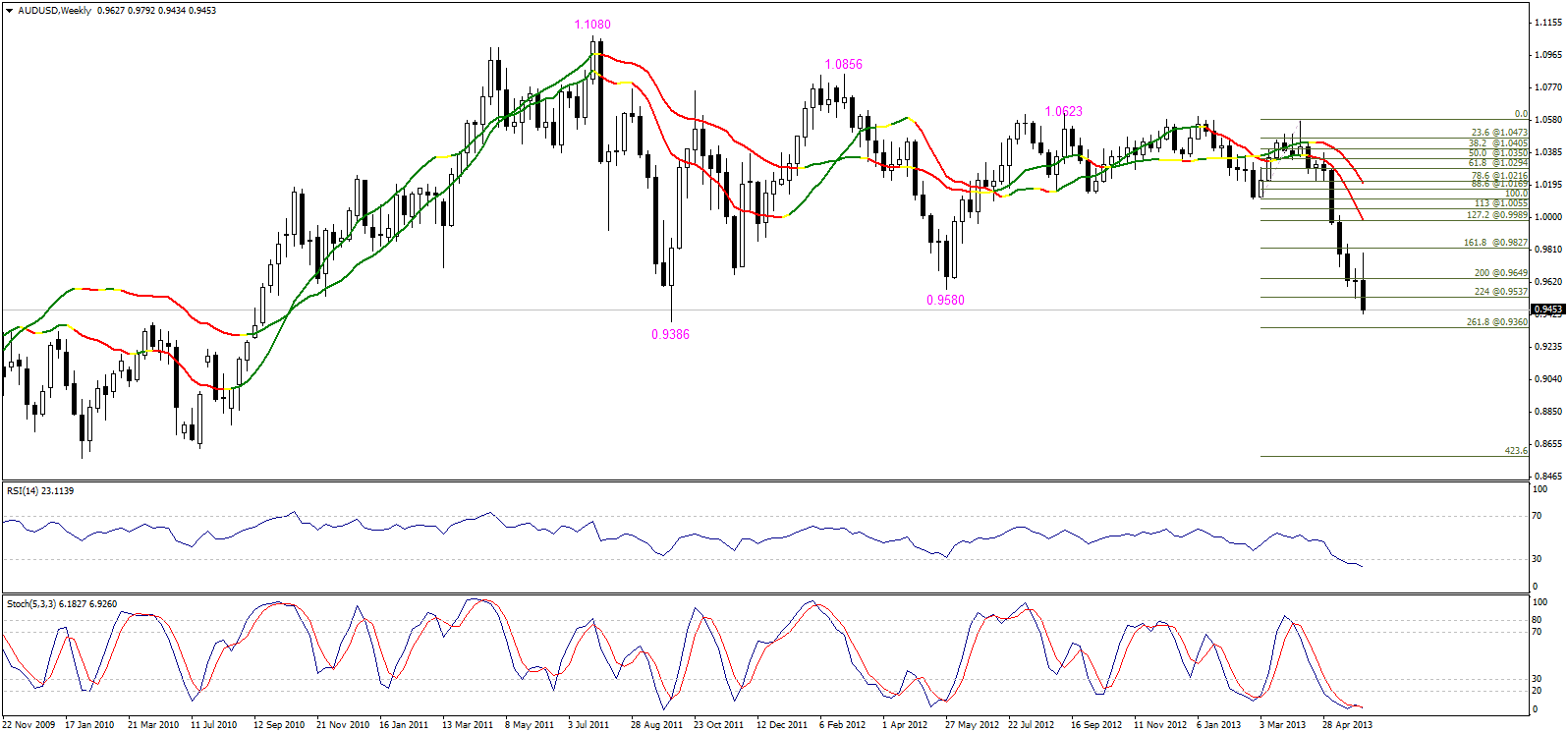This screenshot has width=1568, height=733.
Task: Select the 17 Jan 2010 date label
Action: coord(89,725)
